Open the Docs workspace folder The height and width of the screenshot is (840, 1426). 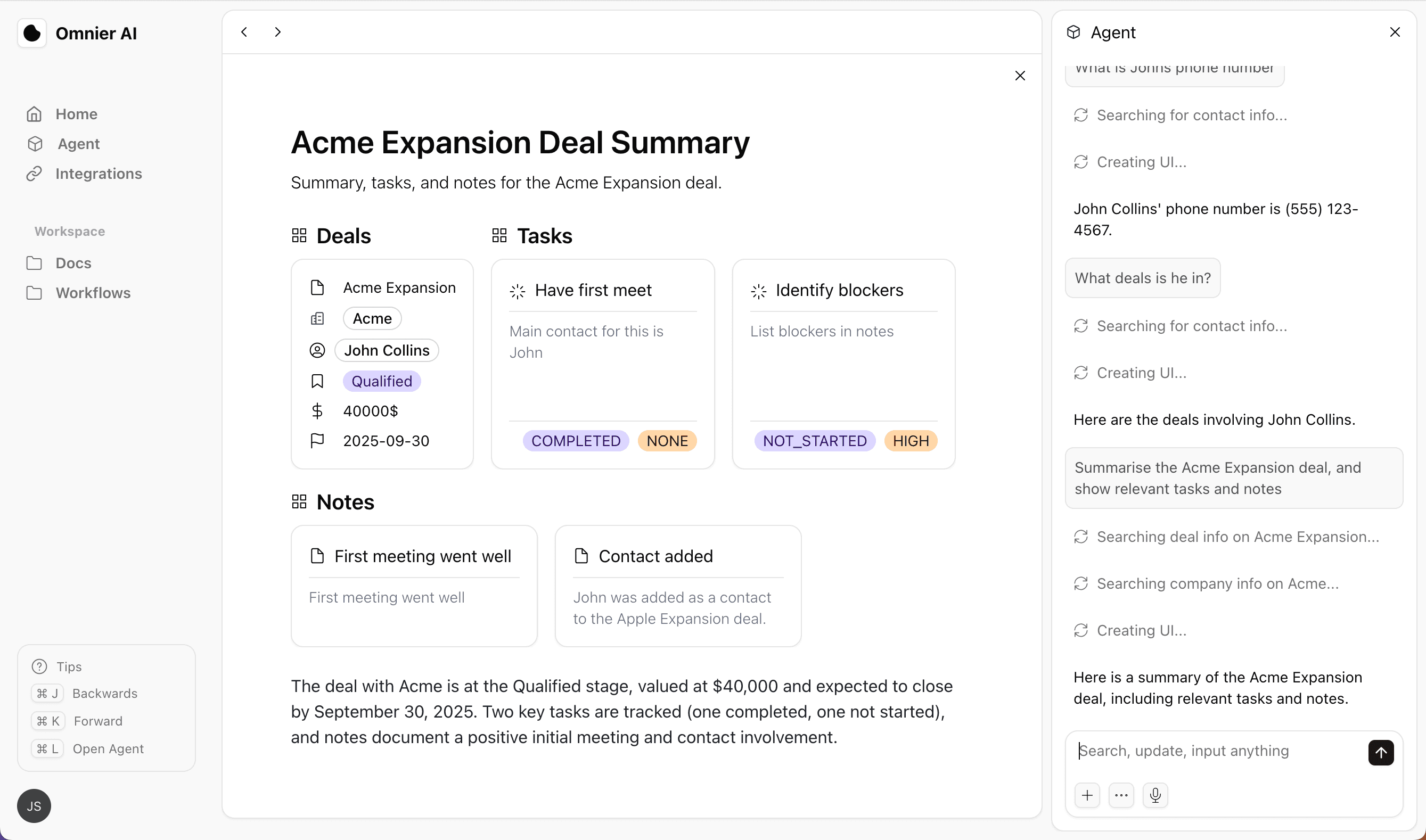click(73, 263)
